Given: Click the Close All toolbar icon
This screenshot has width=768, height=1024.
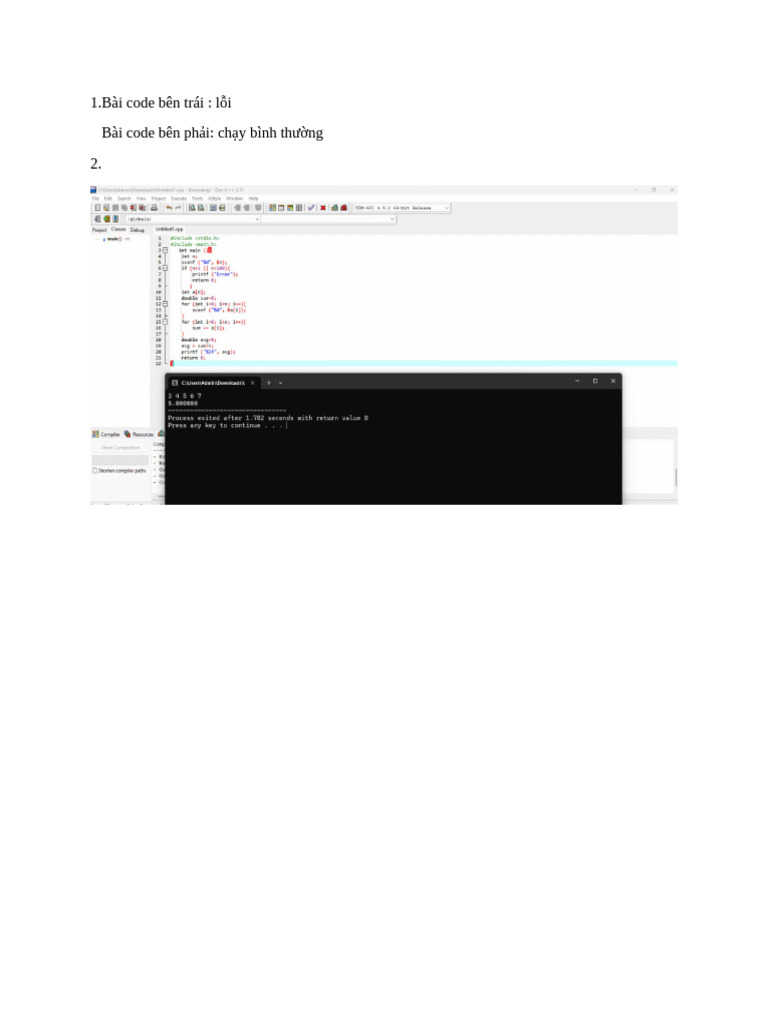Looking at the screenshot, I should (x=142, y=208).
